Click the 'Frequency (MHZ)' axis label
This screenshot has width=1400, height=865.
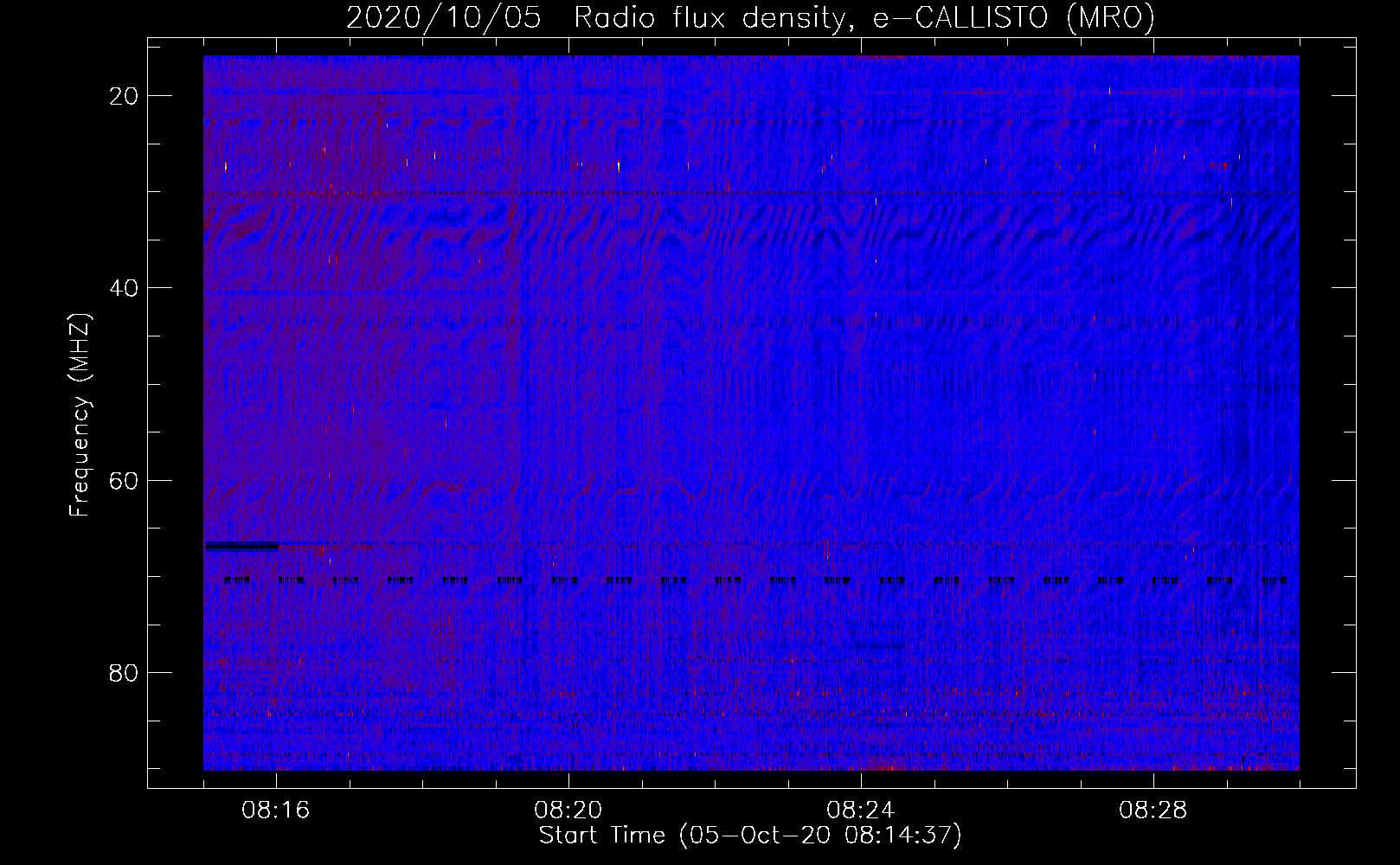pyautogui.click(x=80, y=415)
